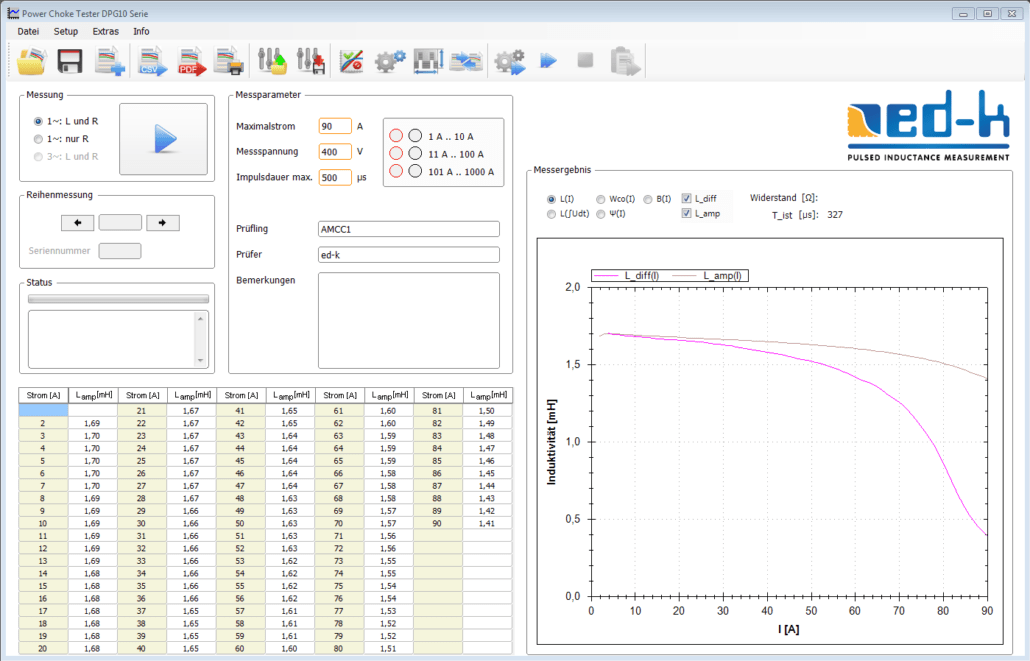Click the print measurement icon in toolbar

pos(230,62)
